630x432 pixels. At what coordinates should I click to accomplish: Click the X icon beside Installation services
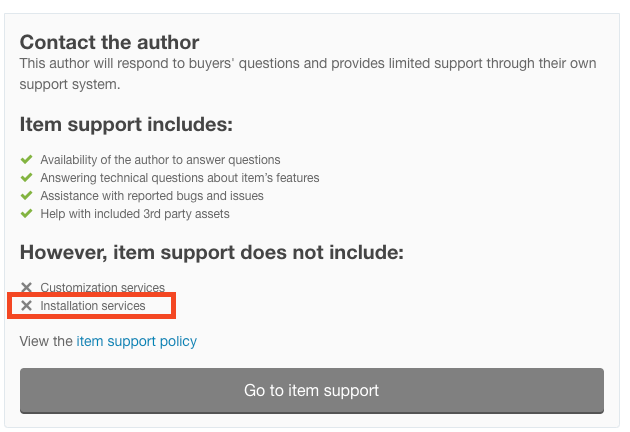pos(27,305)
